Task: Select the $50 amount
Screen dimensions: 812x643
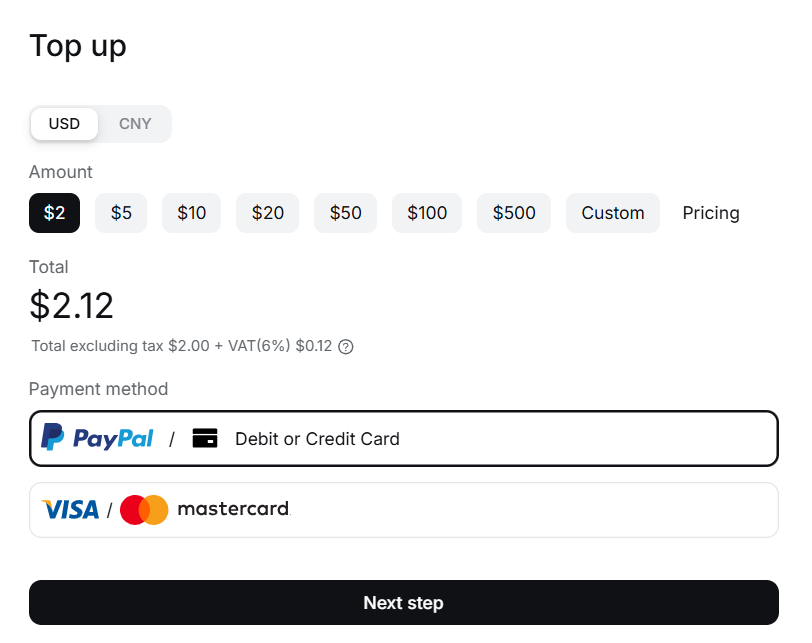Action: pos(345,213)
